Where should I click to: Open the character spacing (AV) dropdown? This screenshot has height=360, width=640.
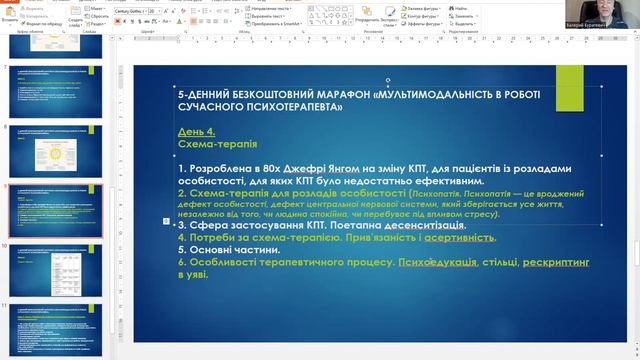[155, 21]
